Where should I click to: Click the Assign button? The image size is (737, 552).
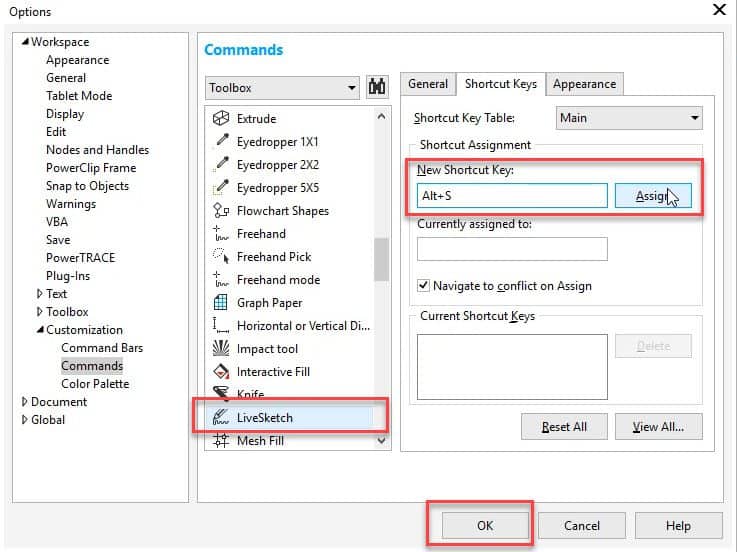point(652,196)
